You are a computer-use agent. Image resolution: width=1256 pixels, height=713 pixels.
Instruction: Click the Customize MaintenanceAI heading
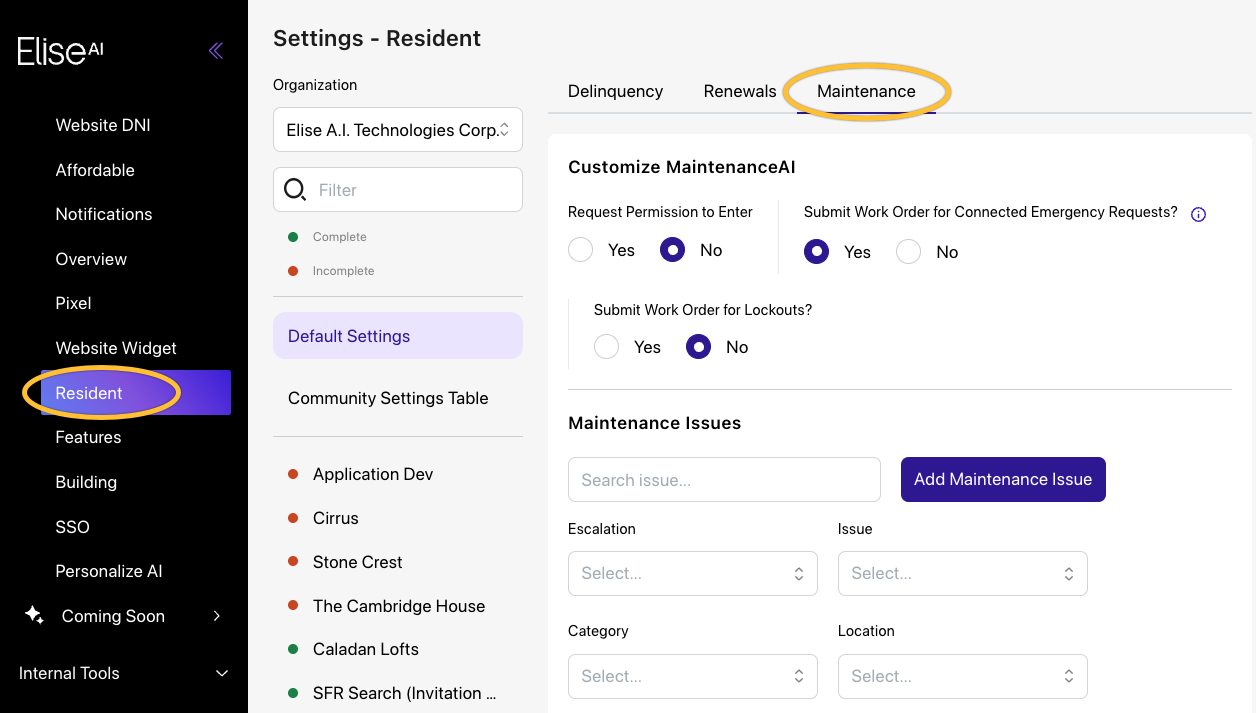coord(682,167)
